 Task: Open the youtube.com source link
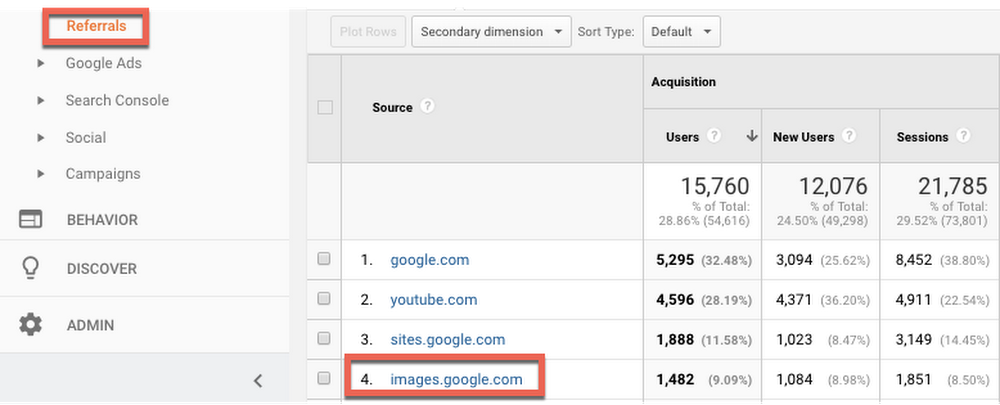point(434,300)
